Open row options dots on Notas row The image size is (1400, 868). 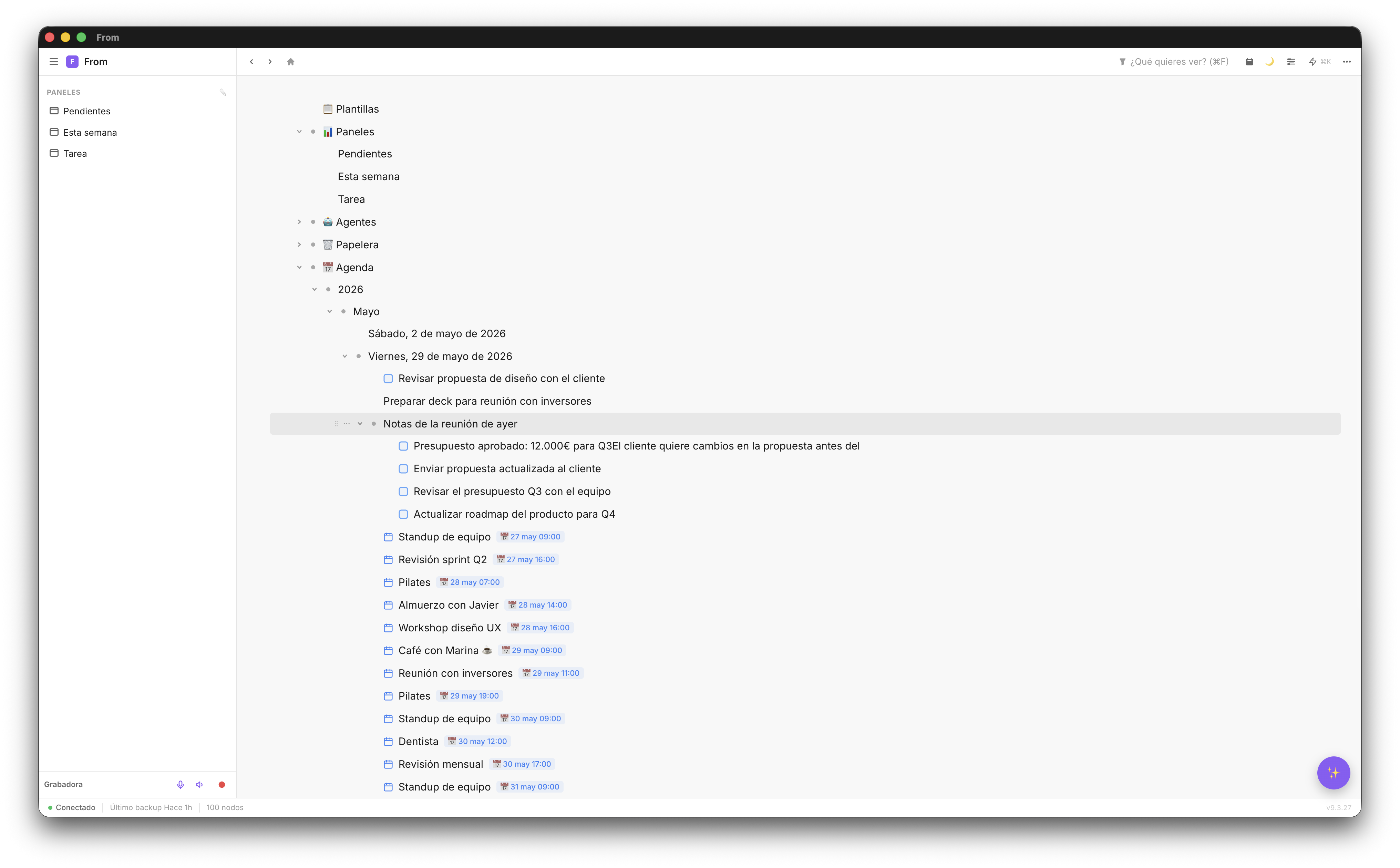347,424
